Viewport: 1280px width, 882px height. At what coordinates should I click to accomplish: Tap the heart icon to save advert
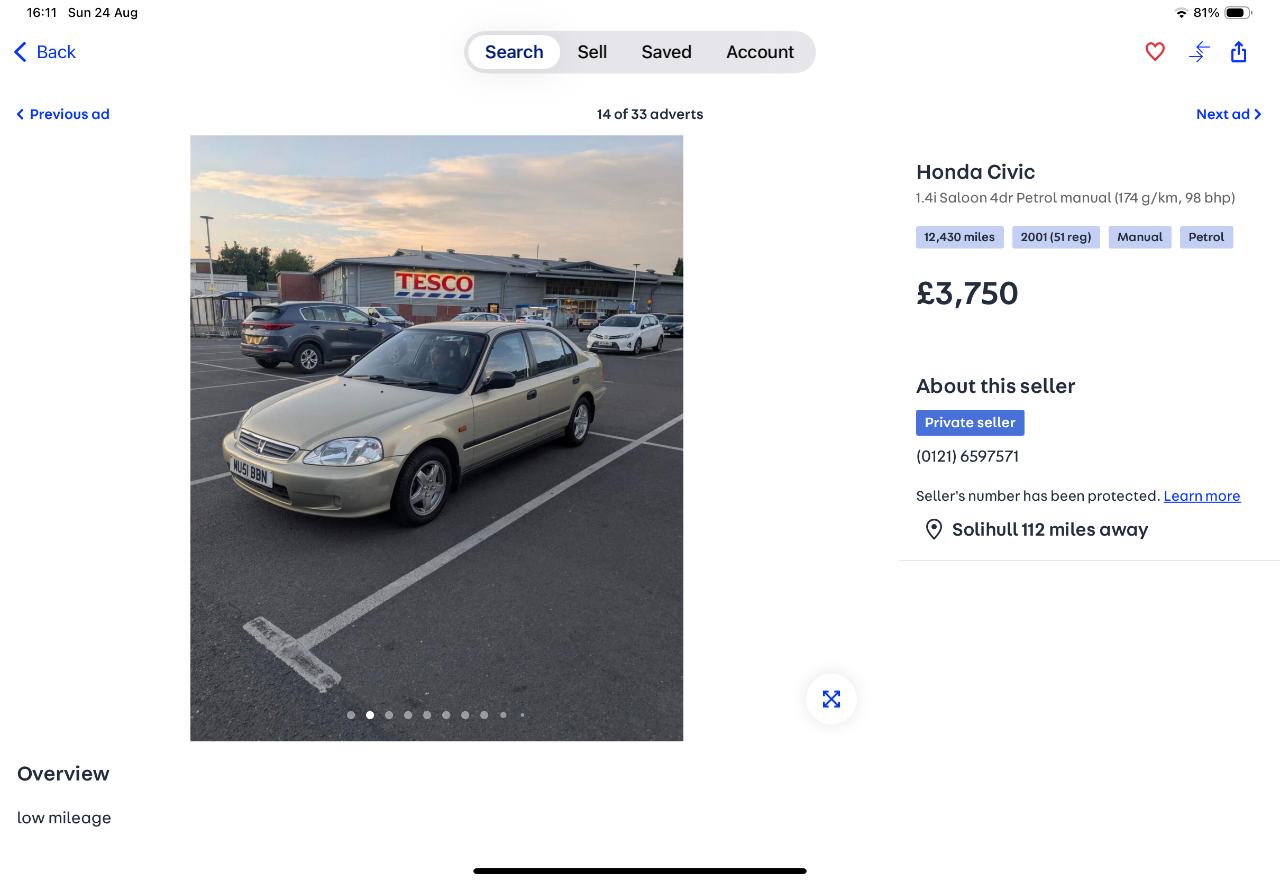[1155, 52]
